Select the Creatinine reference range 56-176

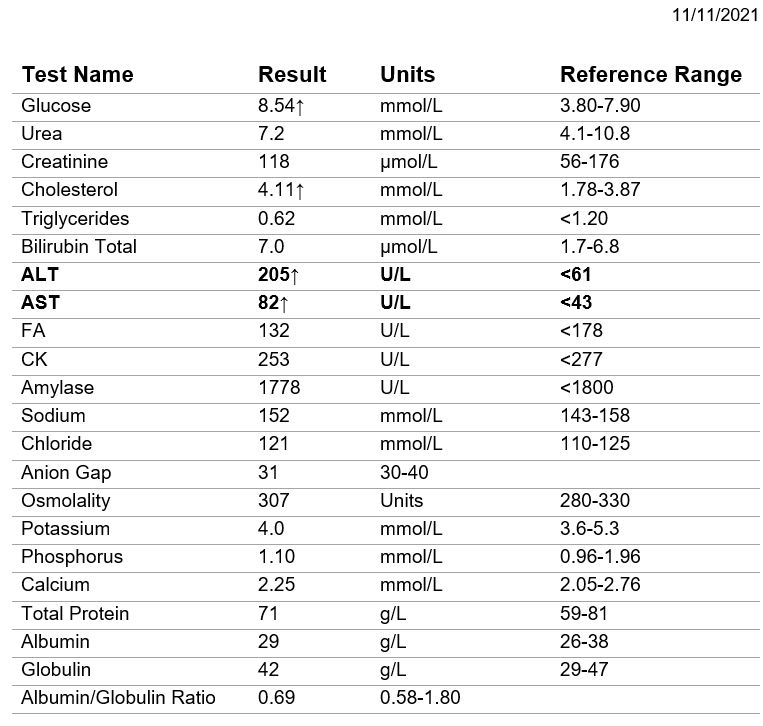589,162
